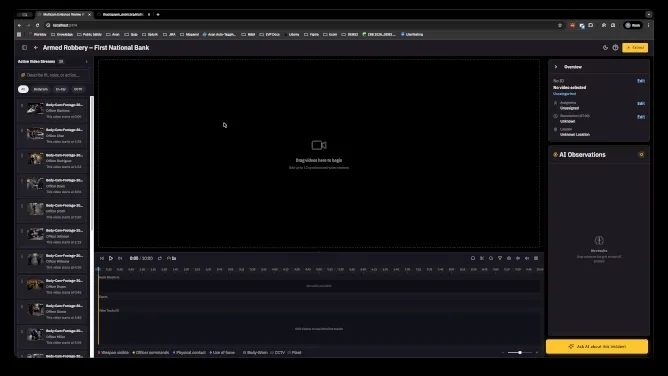
Task: Click the streams list scrollbar
Action: pyautogui.click(x=92, y=162)
